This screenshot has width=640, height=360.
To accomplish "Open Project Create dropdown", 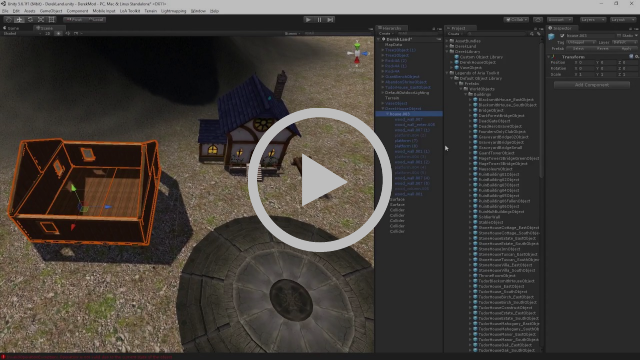I will [x=454, y=33].
